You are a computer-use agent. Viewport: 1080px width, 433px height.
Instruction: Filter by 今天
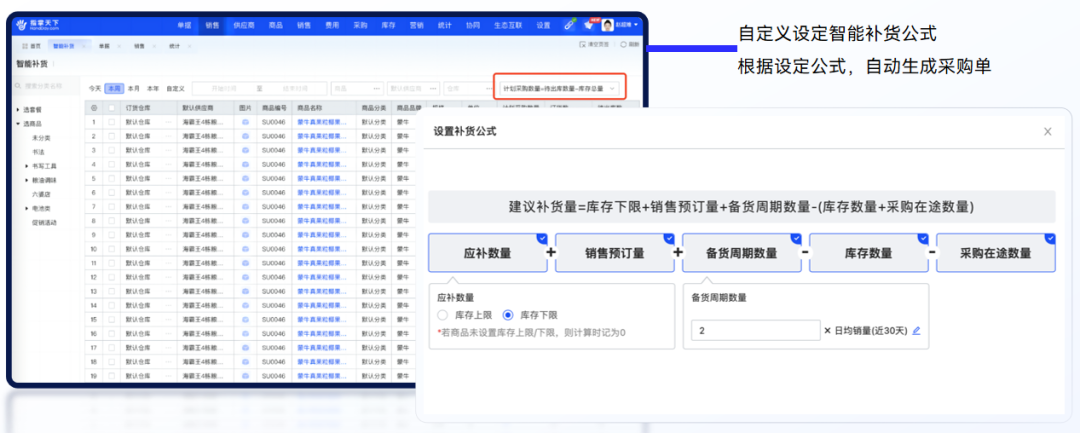[x=95, y=89]
